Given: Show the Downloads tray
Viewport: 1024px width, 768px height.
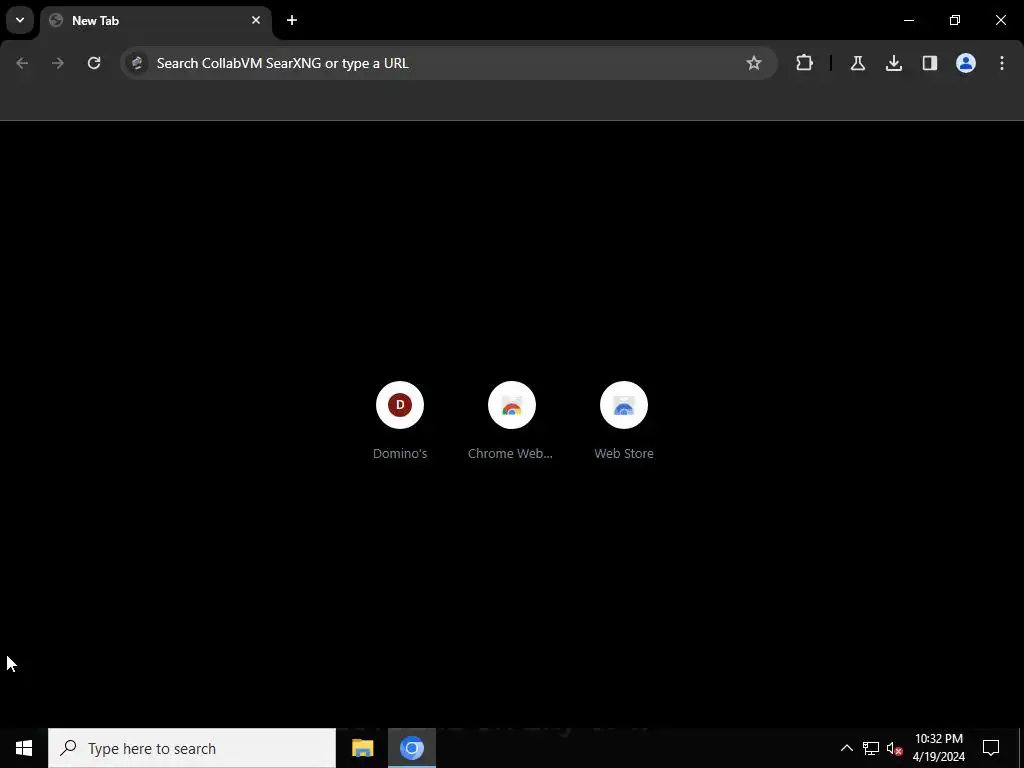Looking at the screenshot, I should point(893,63).
